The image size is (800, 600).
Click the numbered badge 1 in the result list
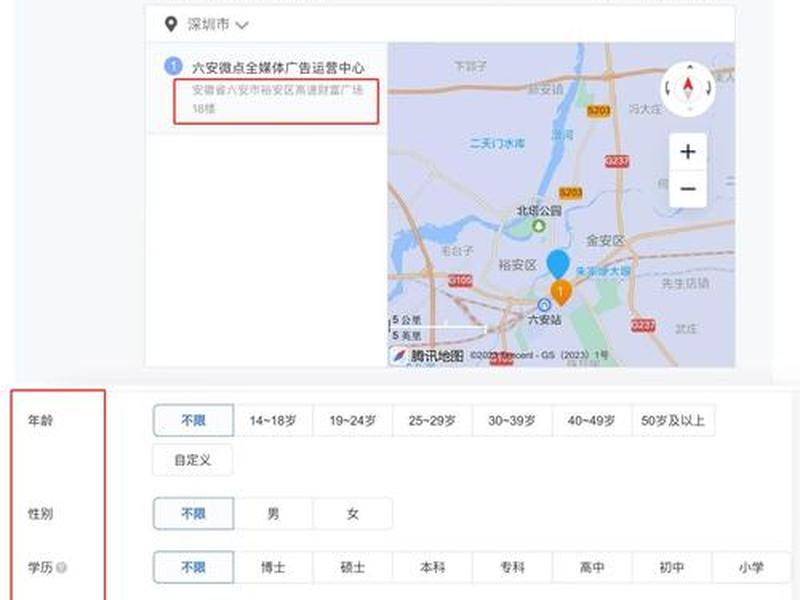click(173, 66)
